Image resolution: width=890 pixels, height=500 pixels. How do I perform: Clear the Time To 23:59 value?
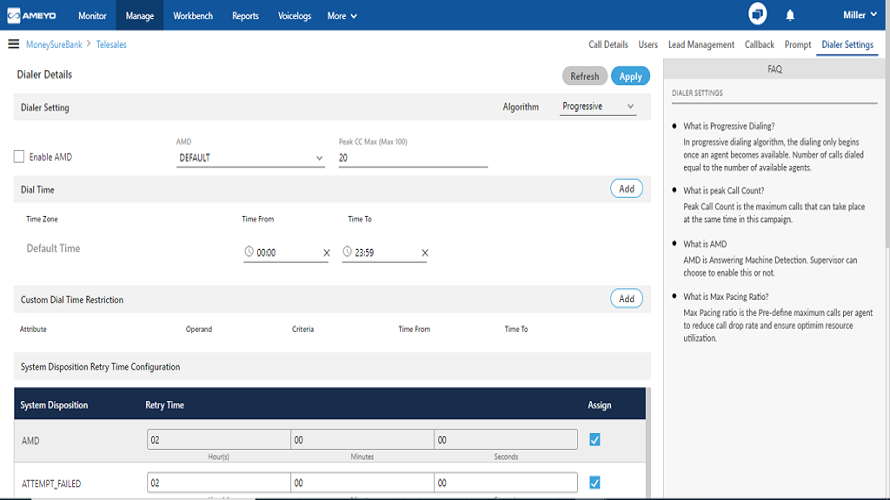point(425,253)
